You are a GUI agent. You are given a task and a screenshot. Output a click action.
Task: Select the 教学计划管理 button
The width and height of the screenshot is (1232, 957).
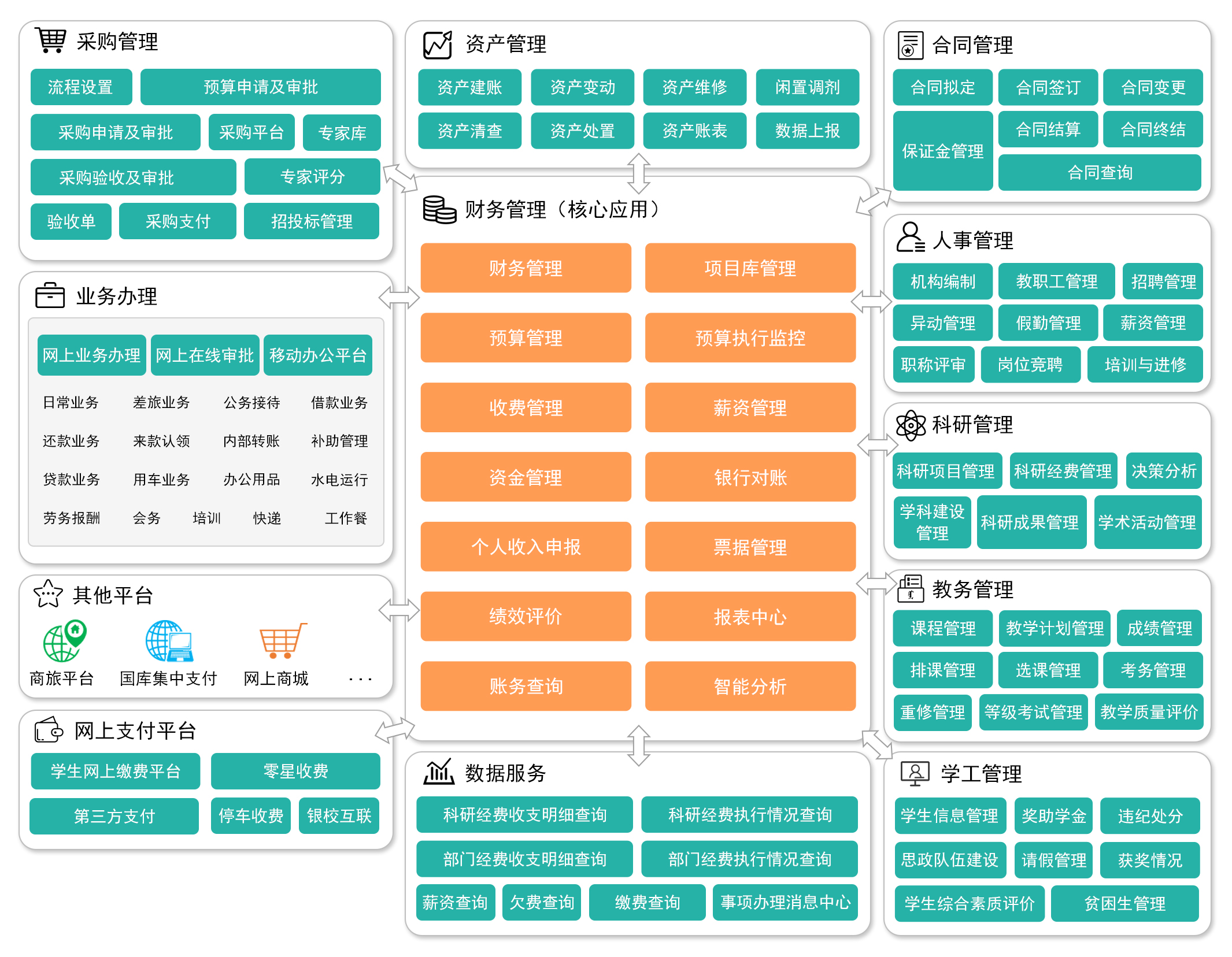click(x=1055, y=628)
